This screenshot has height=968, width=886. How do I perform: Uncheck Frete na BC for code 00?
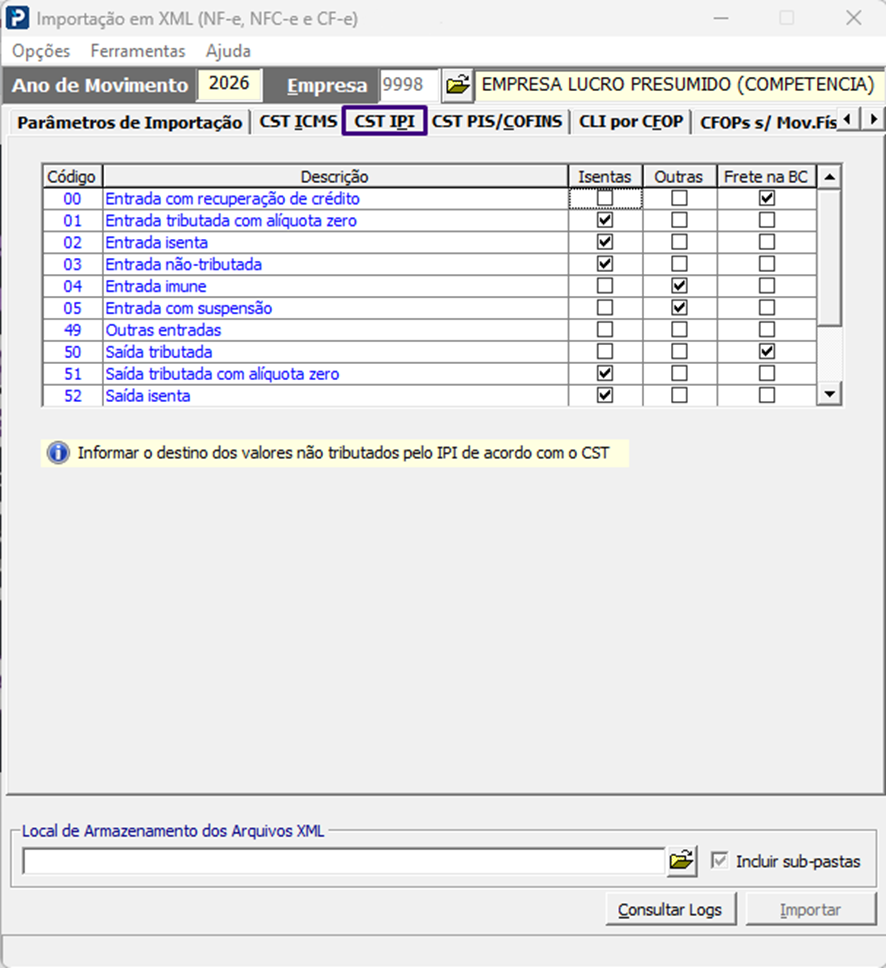(x=767, y=198)
